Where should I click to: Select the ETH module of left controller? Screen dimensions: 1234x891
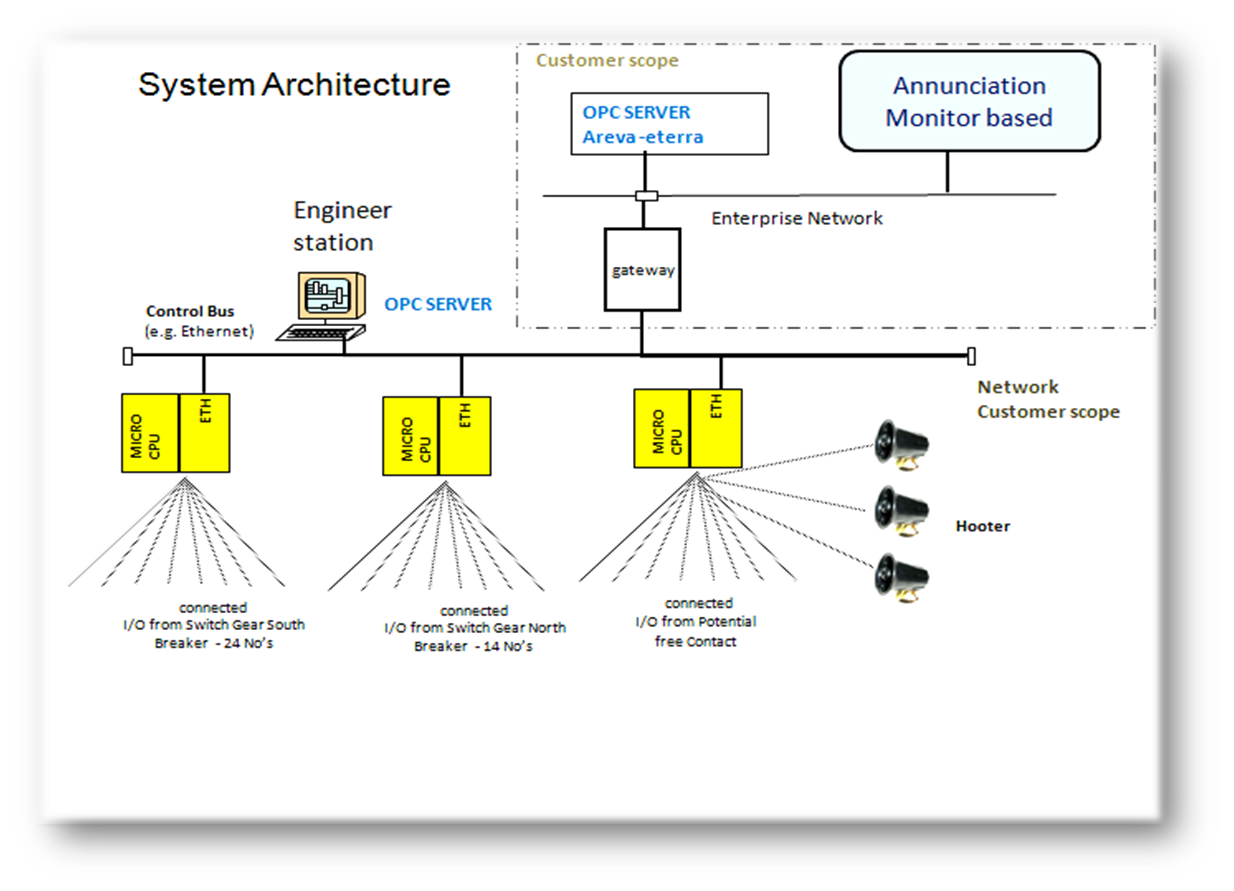(205, 432)
